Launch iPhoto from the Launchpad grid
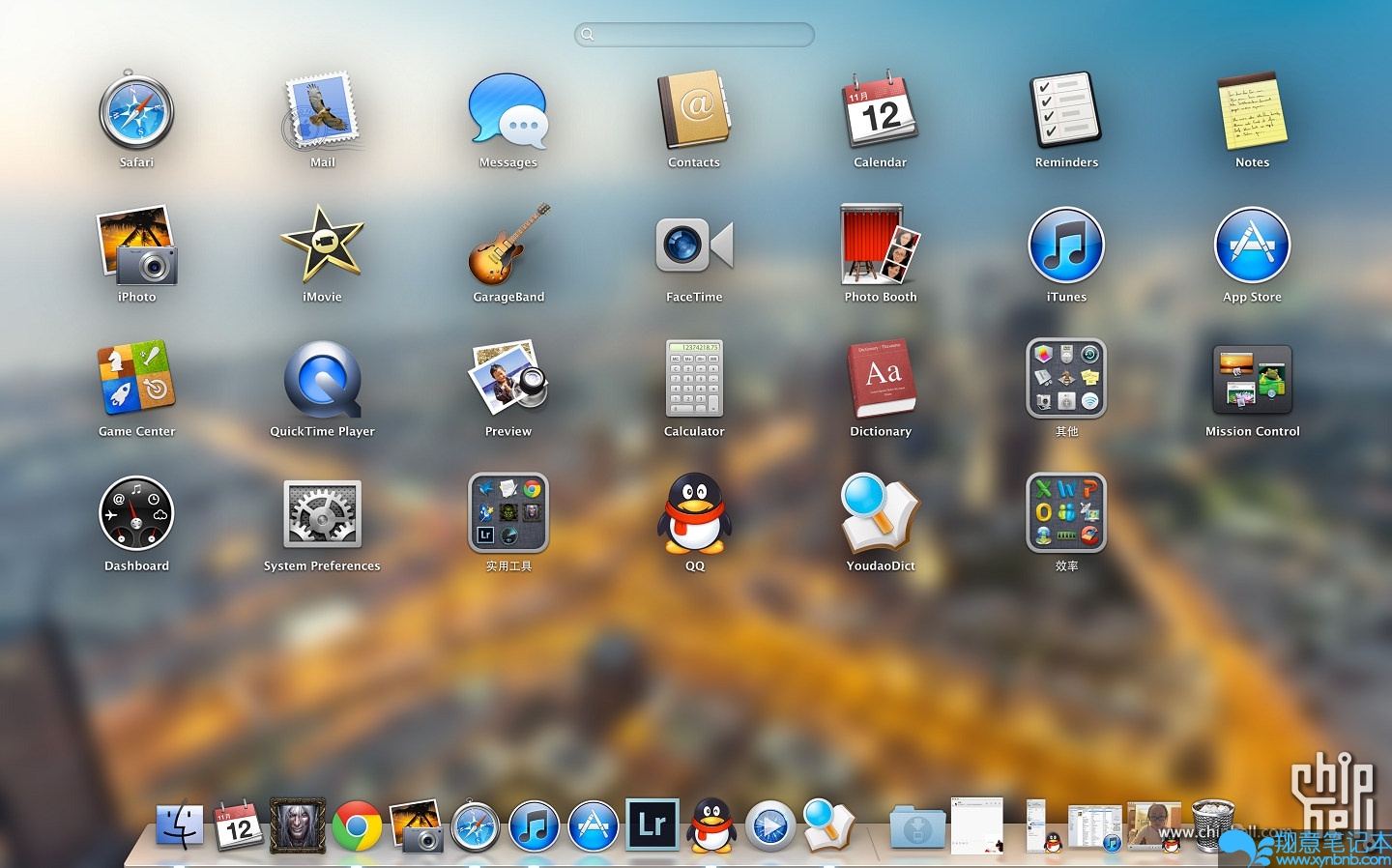The width and height of the screenshot is (1392, 868). 136,246
